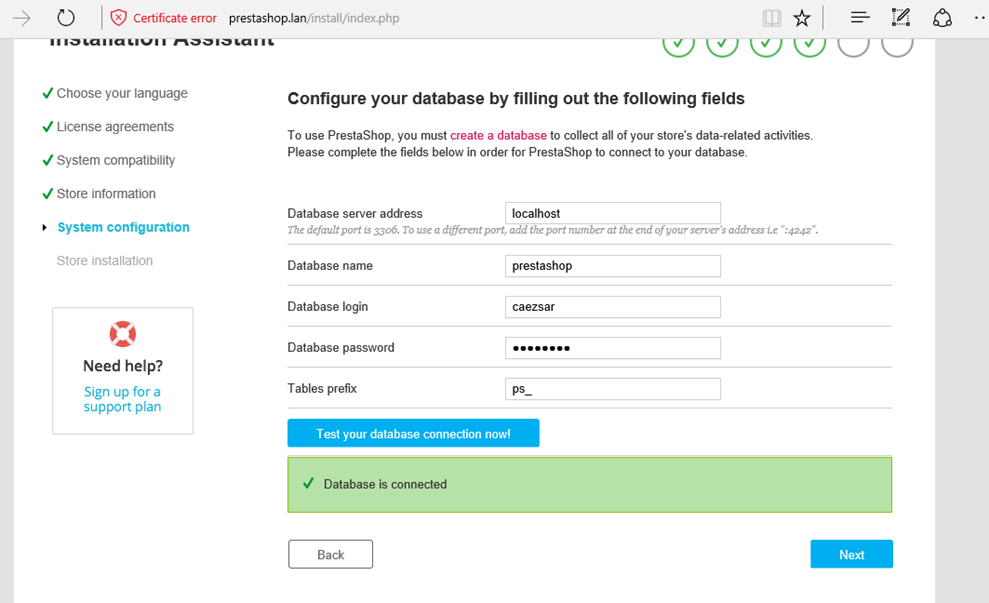Click the last empty progress step circle
The height and width of the screenshot is (603, 989).
pos(898,43)
